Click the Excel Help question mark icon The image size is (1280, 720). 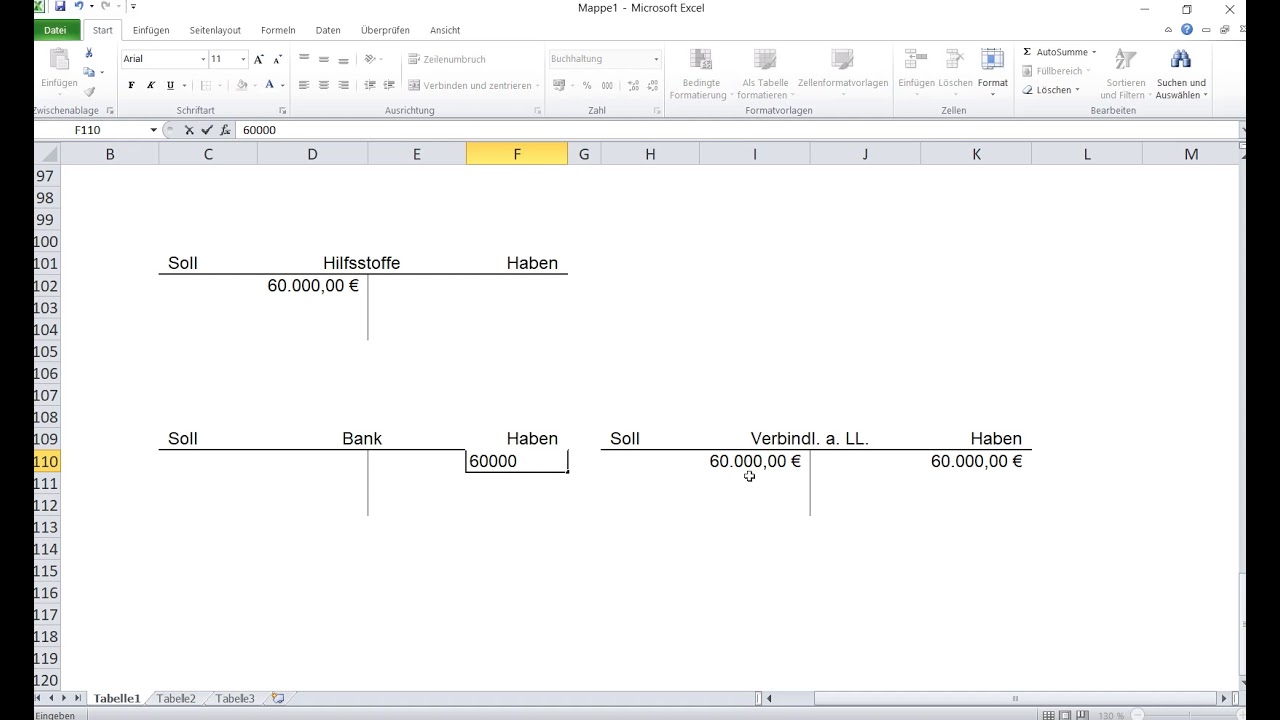[x=1186, y=30]
